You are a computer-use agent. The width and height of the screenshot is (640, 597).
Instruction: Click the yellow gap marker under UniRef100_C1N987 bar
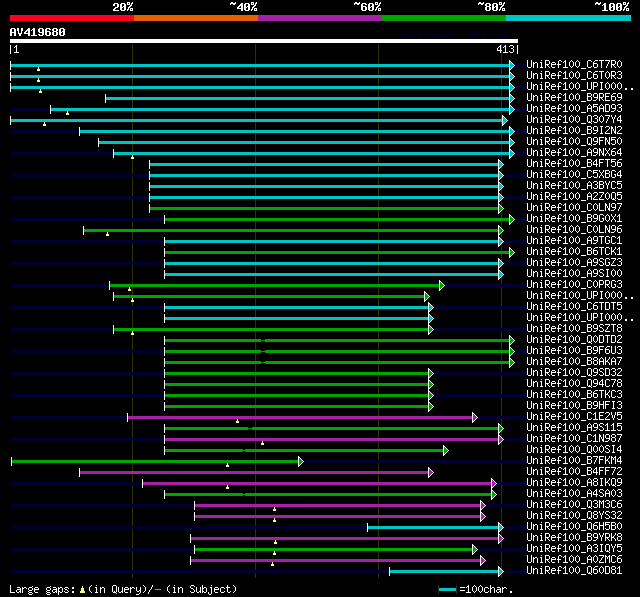[x=262, y=443]
